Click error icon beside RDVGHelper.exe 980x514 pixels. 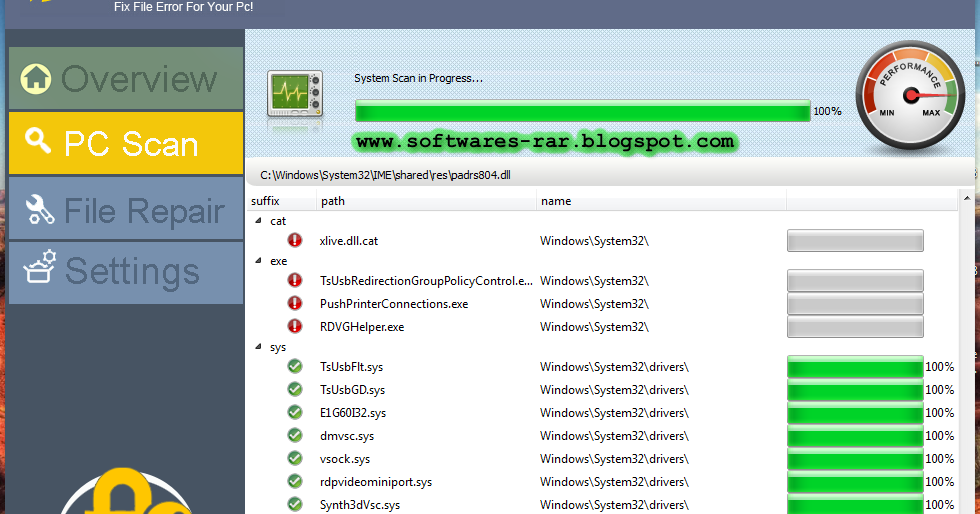click(x=295, y=326)
